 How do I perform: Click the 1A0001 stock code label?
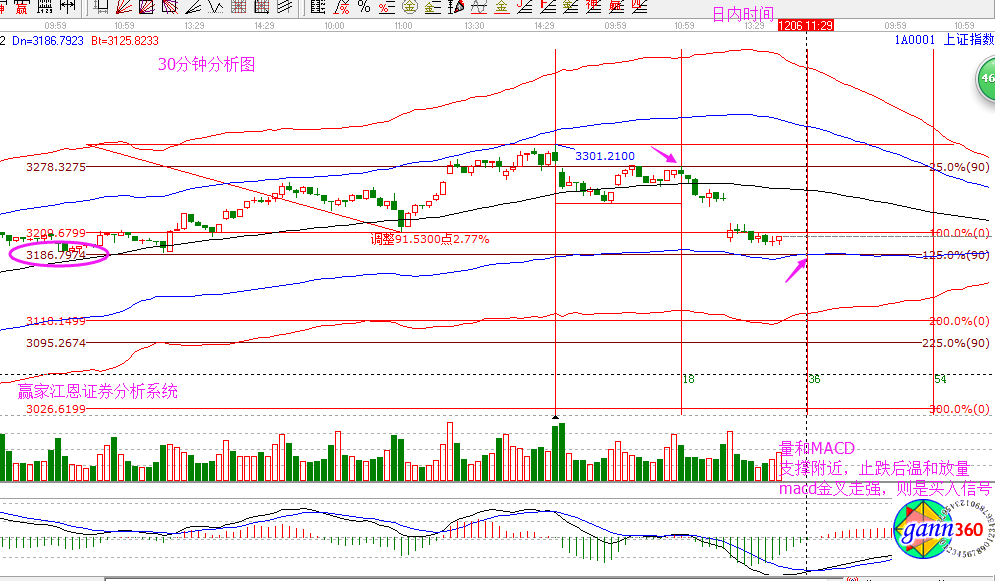point(915,40)
